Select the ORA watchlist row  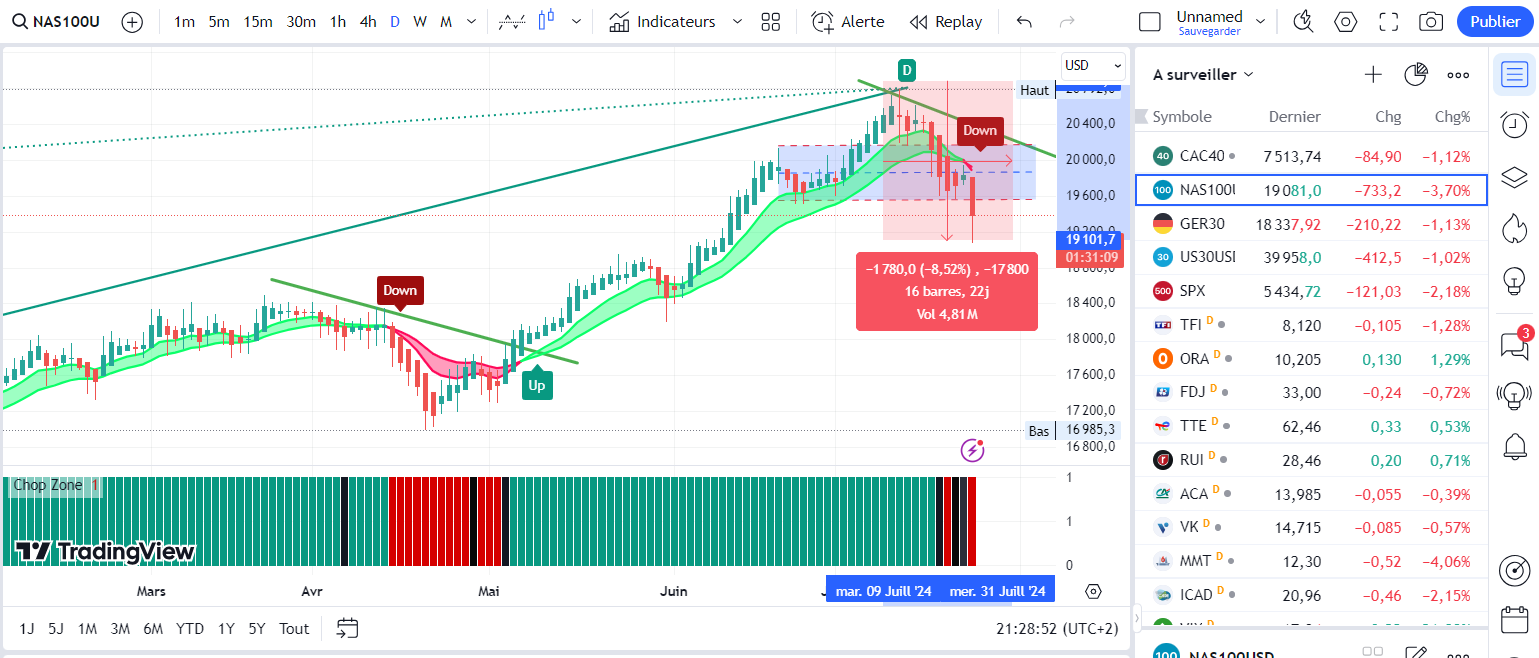tap(1312, 358)
